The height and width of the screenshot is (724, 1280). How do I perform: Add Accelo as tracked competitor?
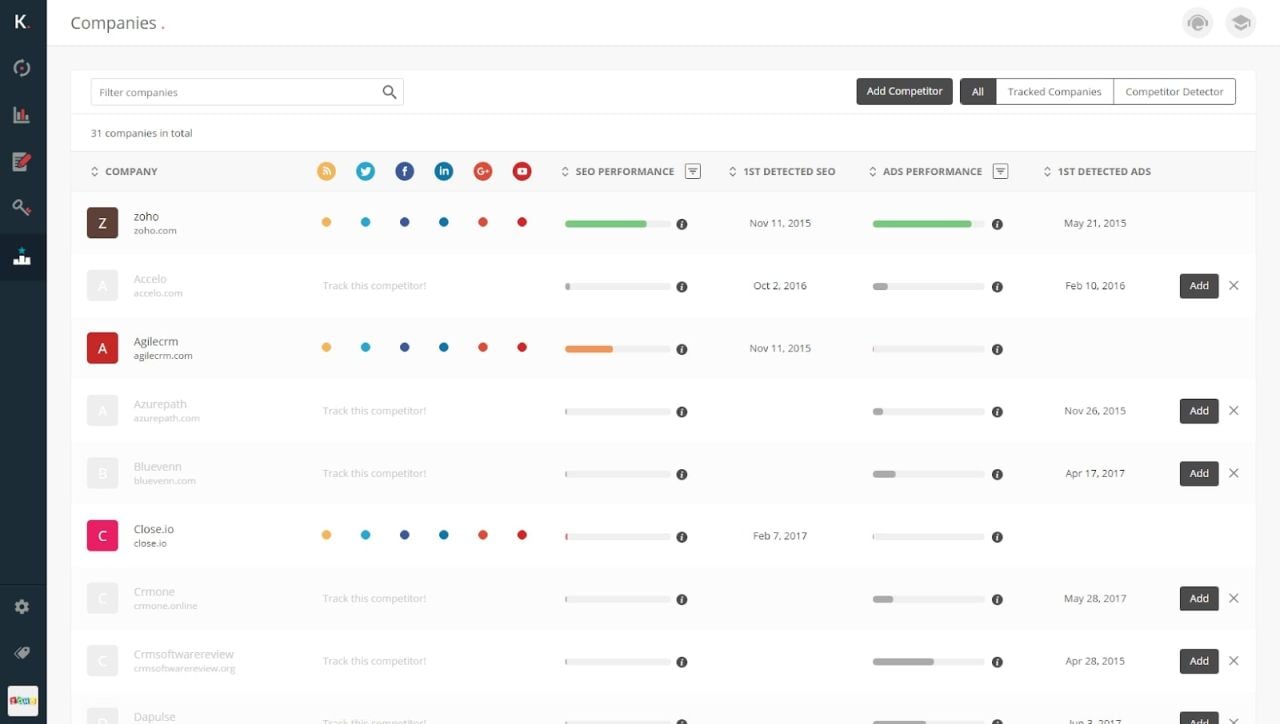click(1199, 286)
